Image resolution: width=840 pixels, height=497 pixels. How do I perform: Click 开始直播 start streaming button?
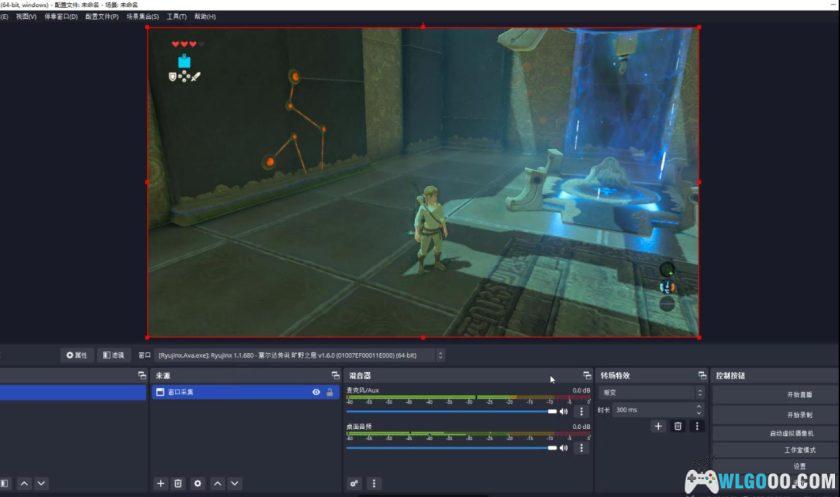point(775,395)
